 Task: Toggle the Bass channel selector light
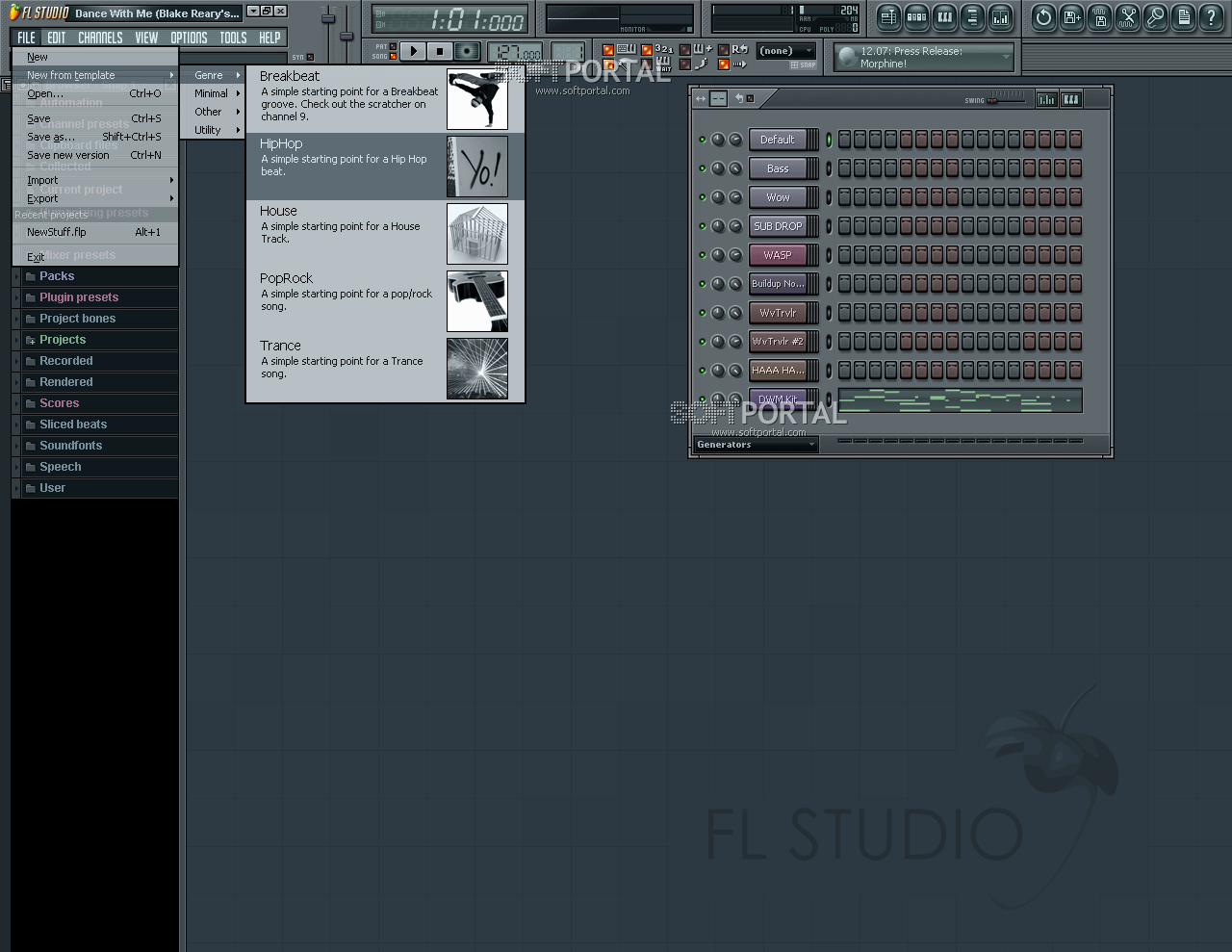coord(828,168)
